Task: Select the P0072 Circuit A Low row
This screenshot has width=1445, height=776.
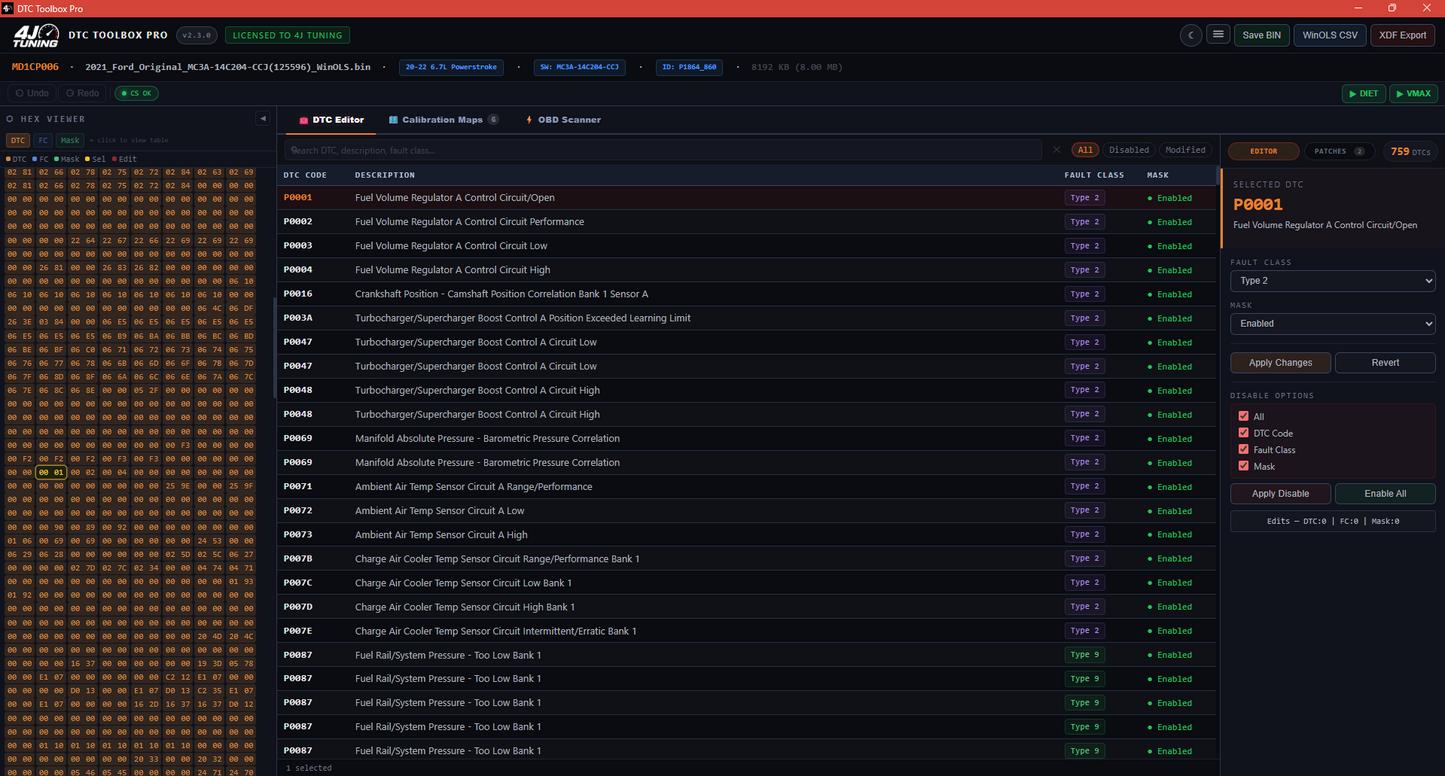Action: pyautogui.click(x=746, y=510)
